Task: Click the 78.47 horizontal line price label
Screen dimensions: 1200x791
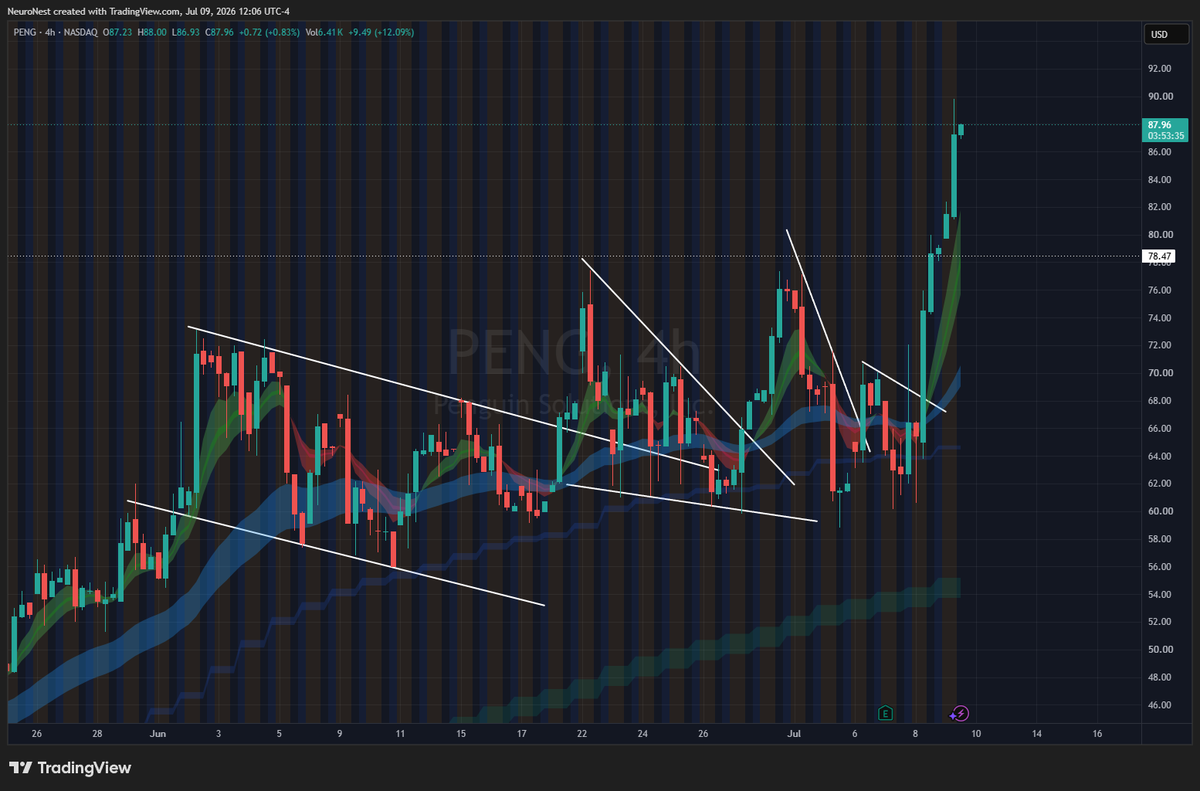Action: tap(1160, 256)
